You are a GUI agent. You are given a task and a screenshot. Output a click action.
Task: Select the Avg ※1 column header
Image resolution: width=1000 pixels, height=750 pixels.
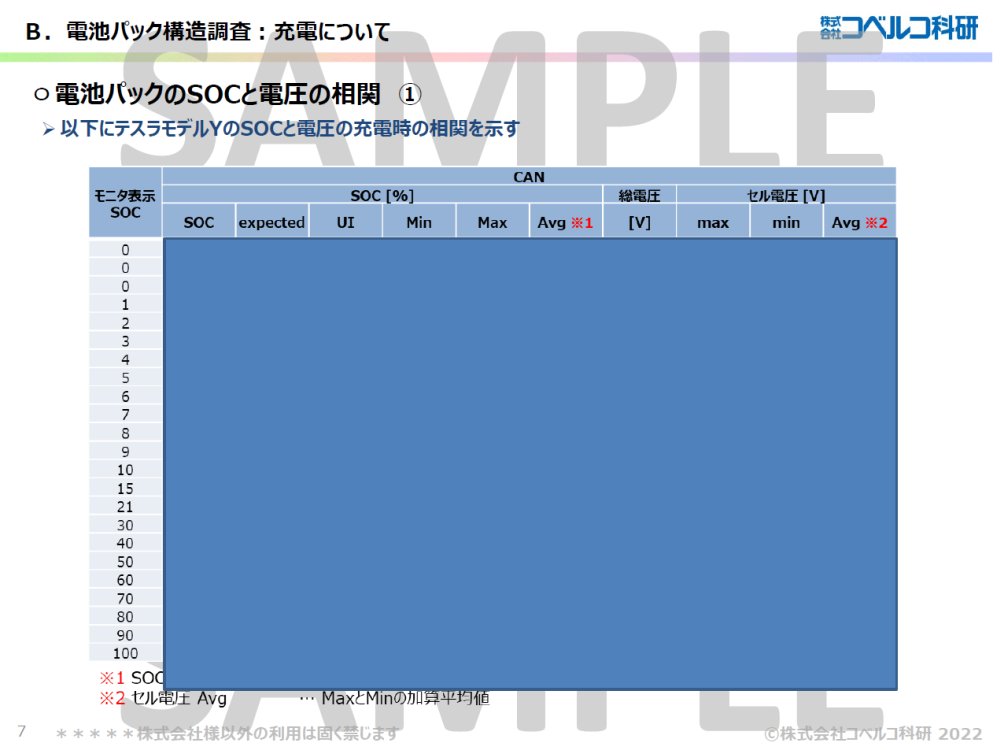click(565, 222)
